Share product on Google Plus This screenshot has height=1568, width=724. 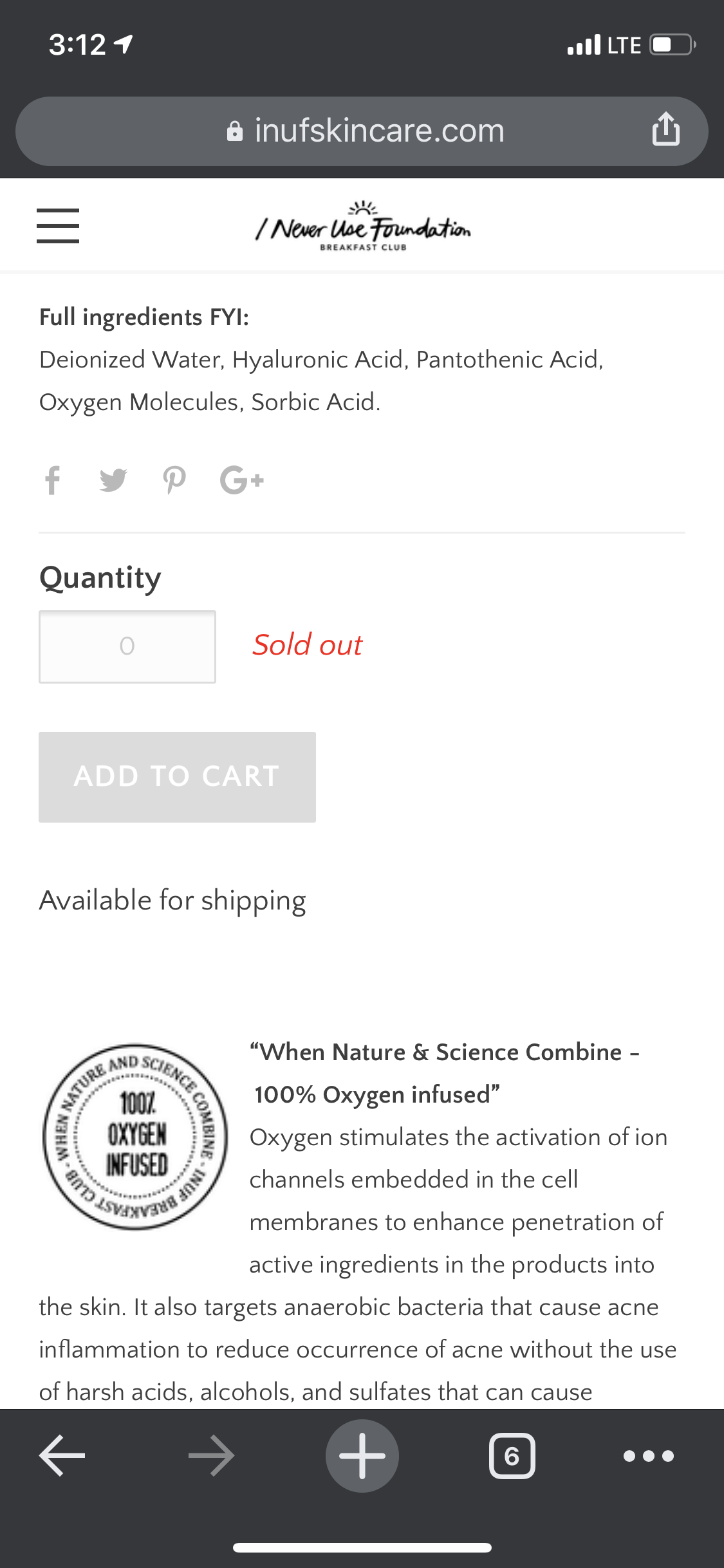tap(242, 480)
